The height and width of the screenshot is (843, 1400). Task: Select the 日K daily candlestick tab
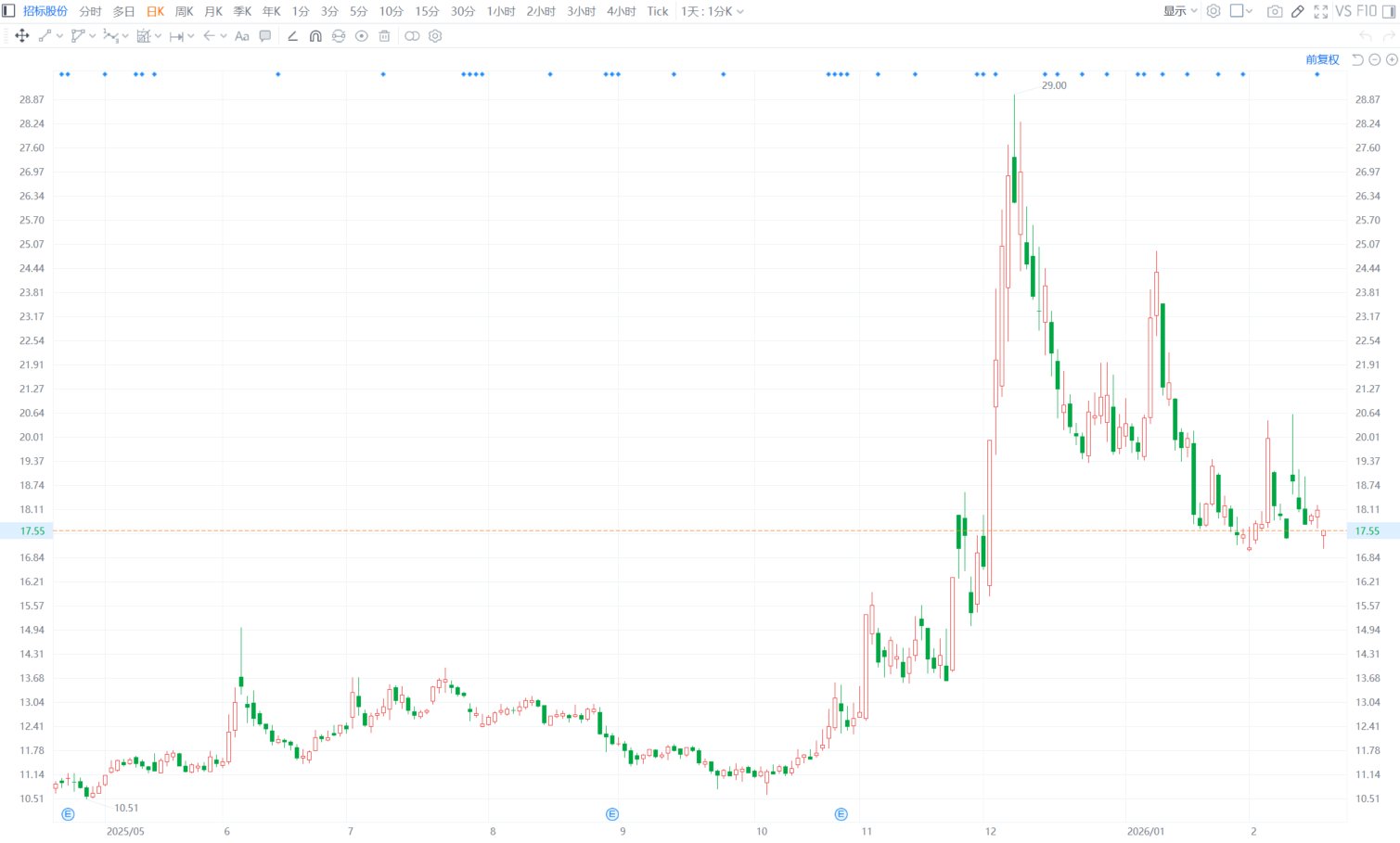[x=156, y=11]
